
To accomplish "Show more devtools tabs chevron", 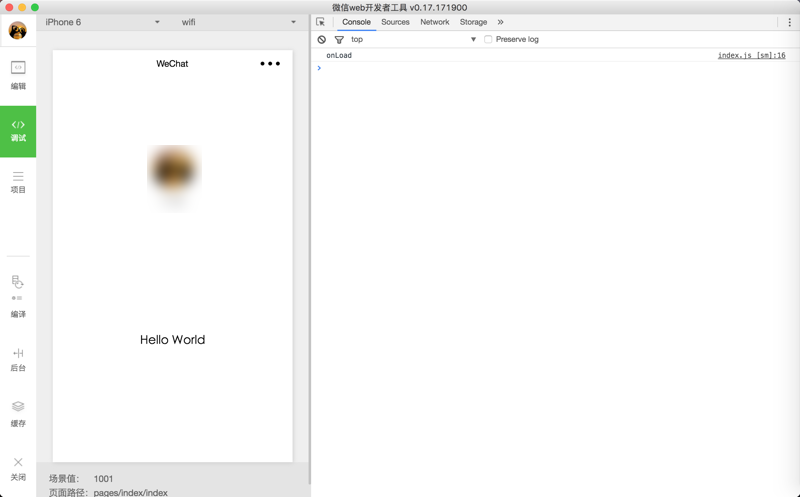I will point(501,22).
